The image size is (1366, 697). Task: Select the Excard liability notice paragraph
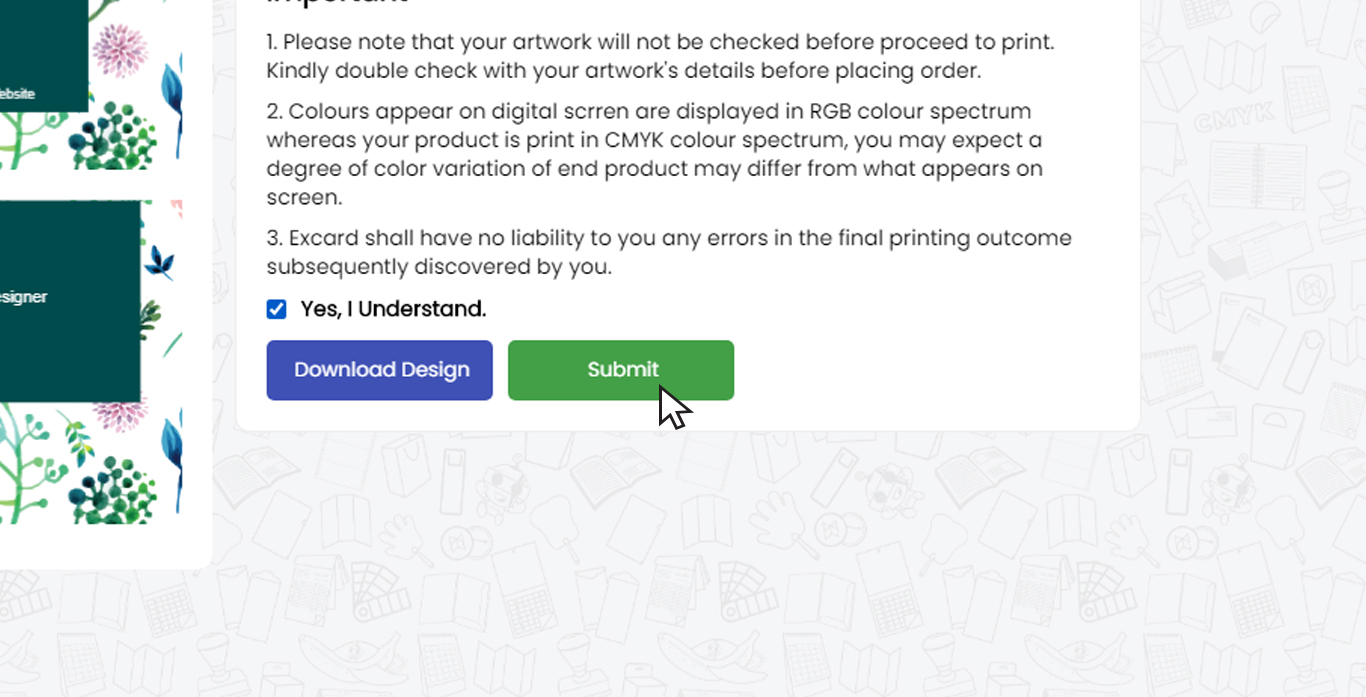(x=669, y=253)
